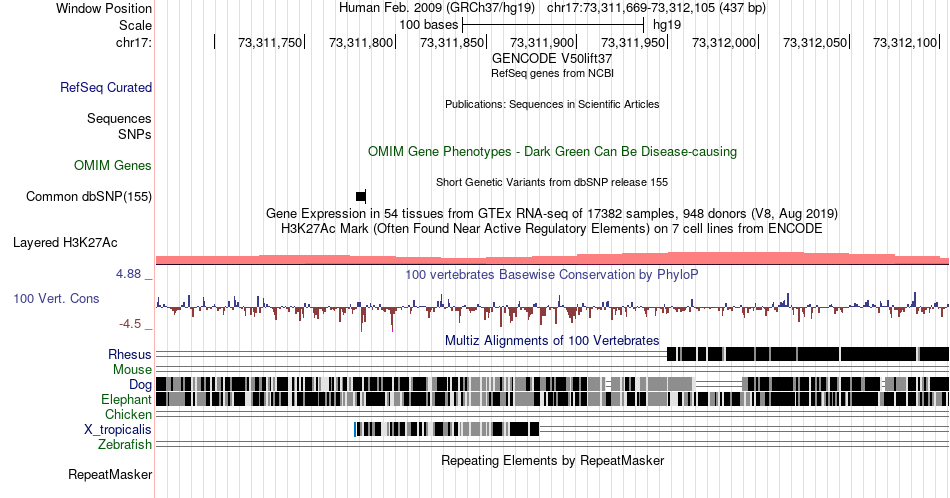Screen dimensions: 950x498
Task: Click the 73,311,950 ruler position
Action: 633,42
